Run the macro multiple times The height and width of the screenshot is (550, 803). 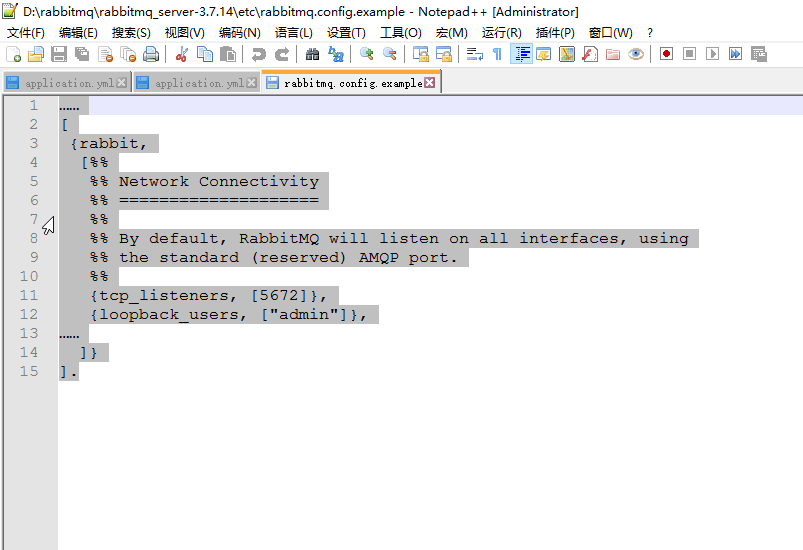[735, 54]
